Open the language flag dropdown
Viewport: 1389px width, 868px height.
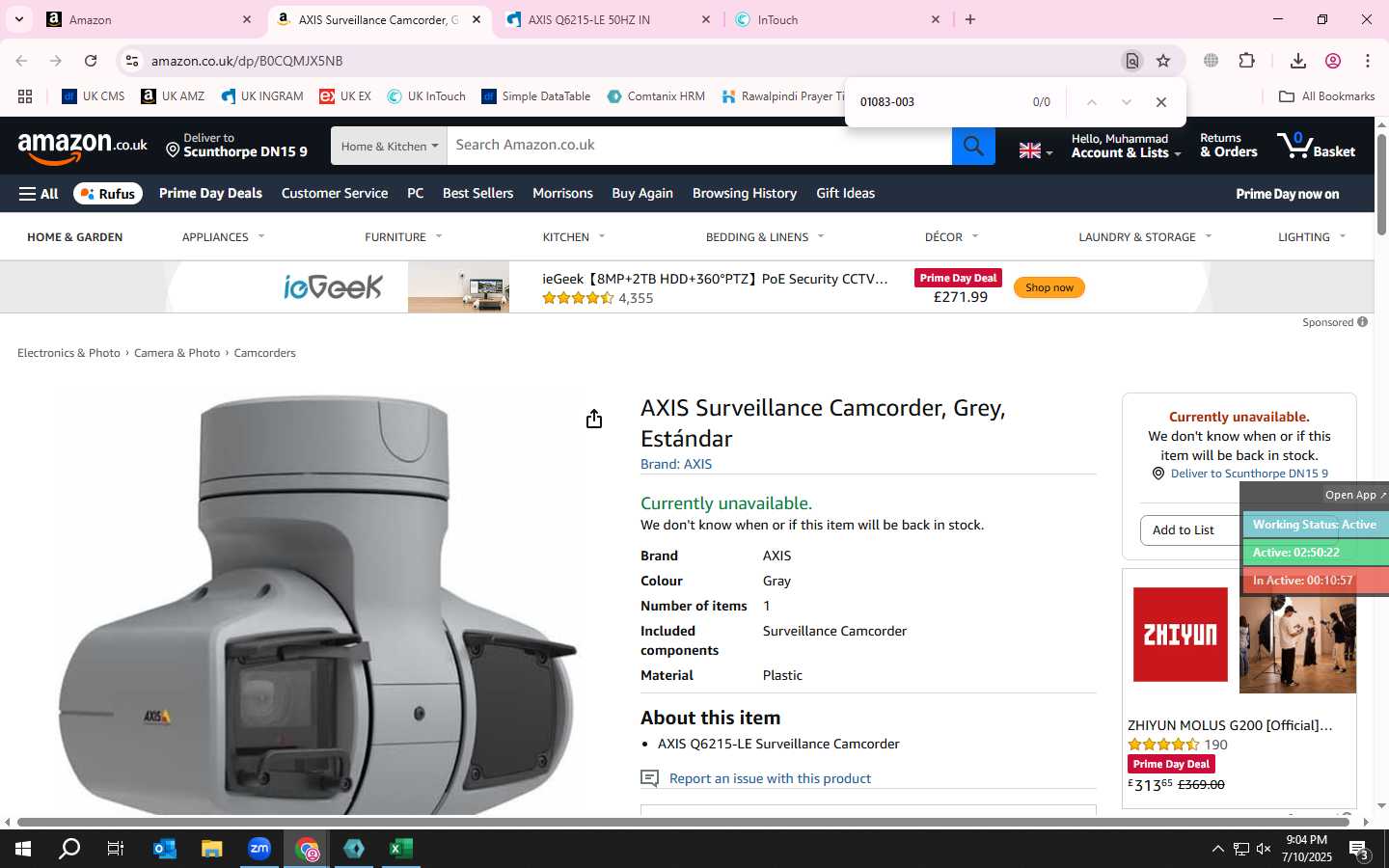(x=1036, y=150)
